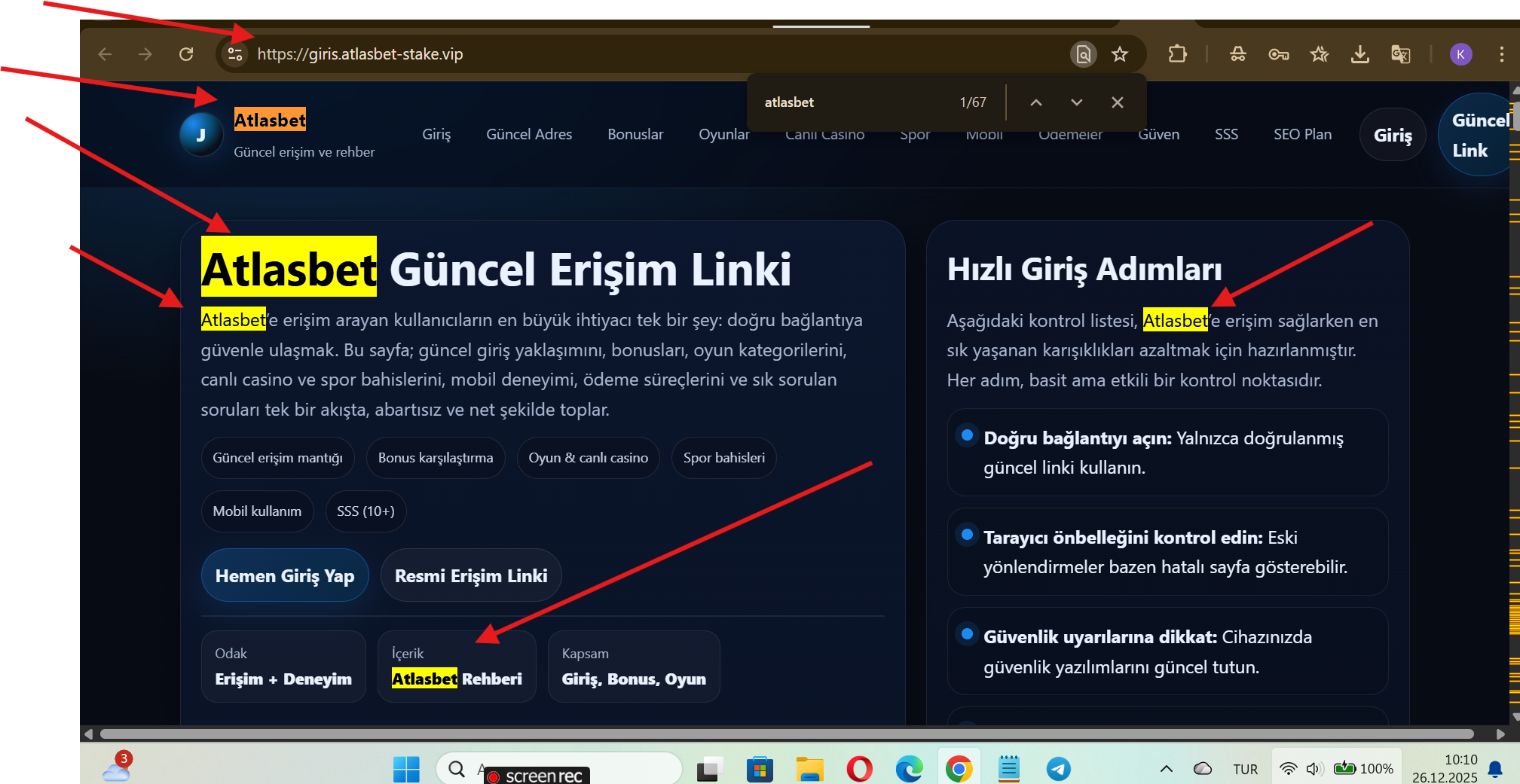This screenshot has height=784, width=1520.
Task: Click the Kapsam 'Giriş, Bonus, Oyun' card
Action: point(634,667)
